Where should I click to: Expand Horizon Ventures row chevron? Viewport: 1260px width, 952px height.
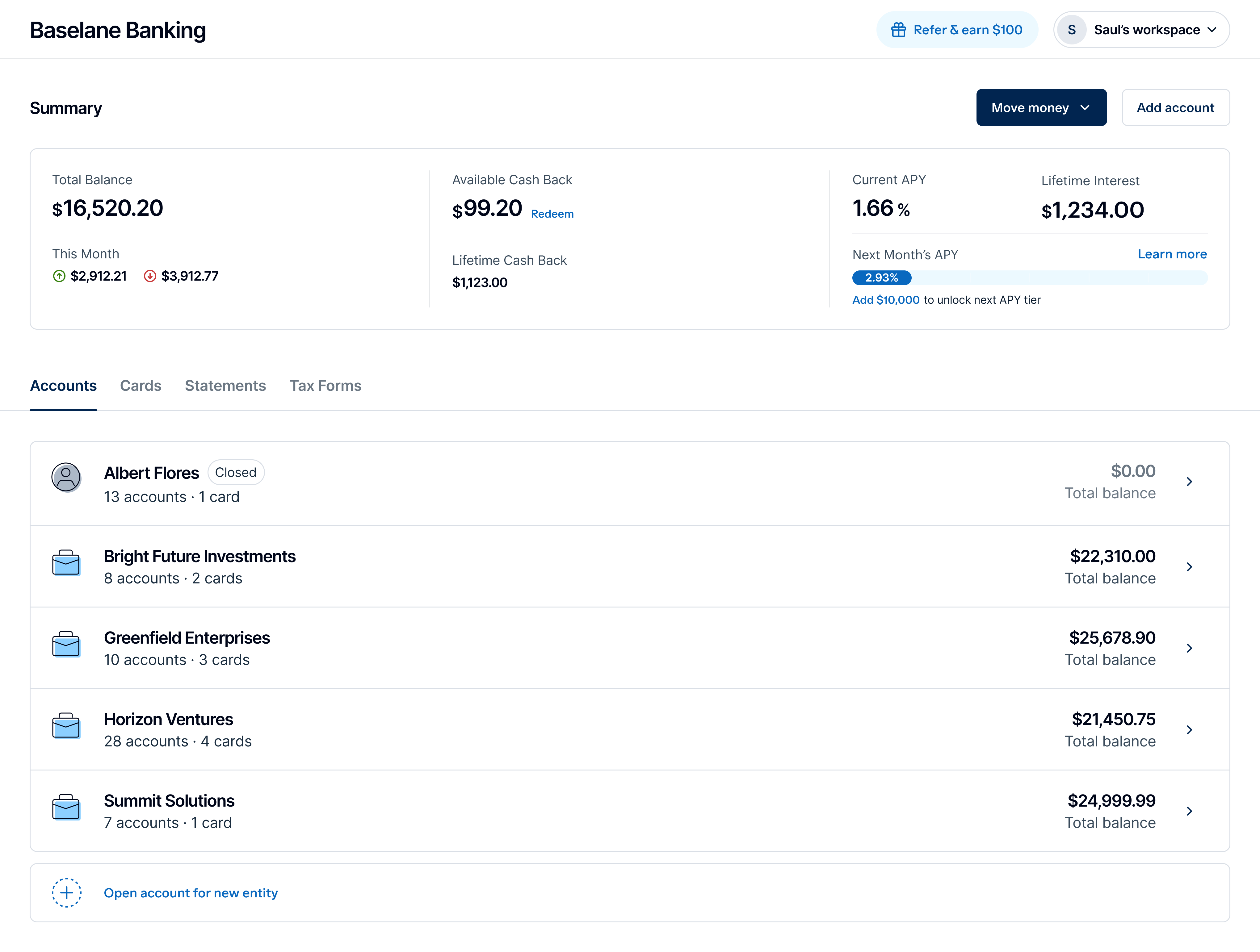(1189, 729)
